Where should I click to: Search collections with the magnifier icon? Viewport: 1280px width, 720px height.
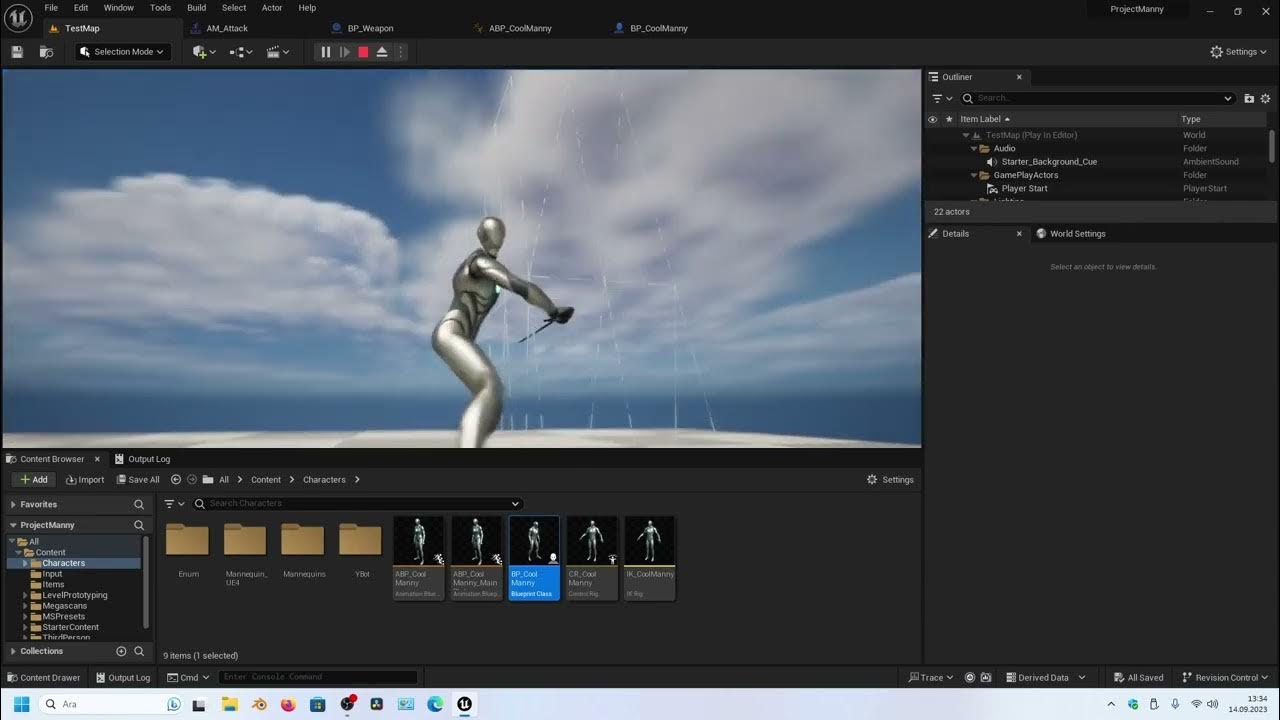click(x=139, y=651)
